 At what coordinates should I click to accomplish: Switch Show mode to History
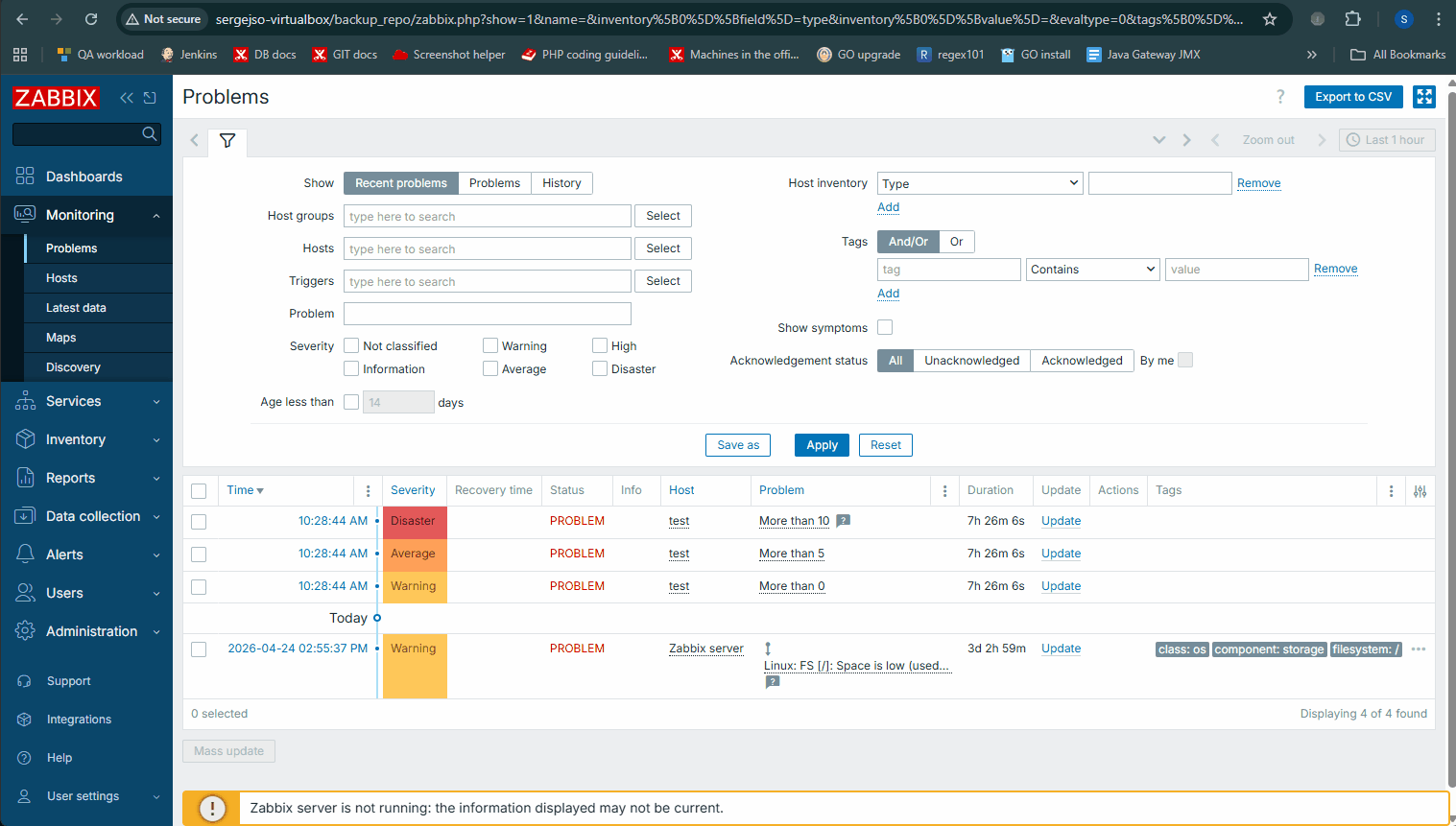[561, 183]
